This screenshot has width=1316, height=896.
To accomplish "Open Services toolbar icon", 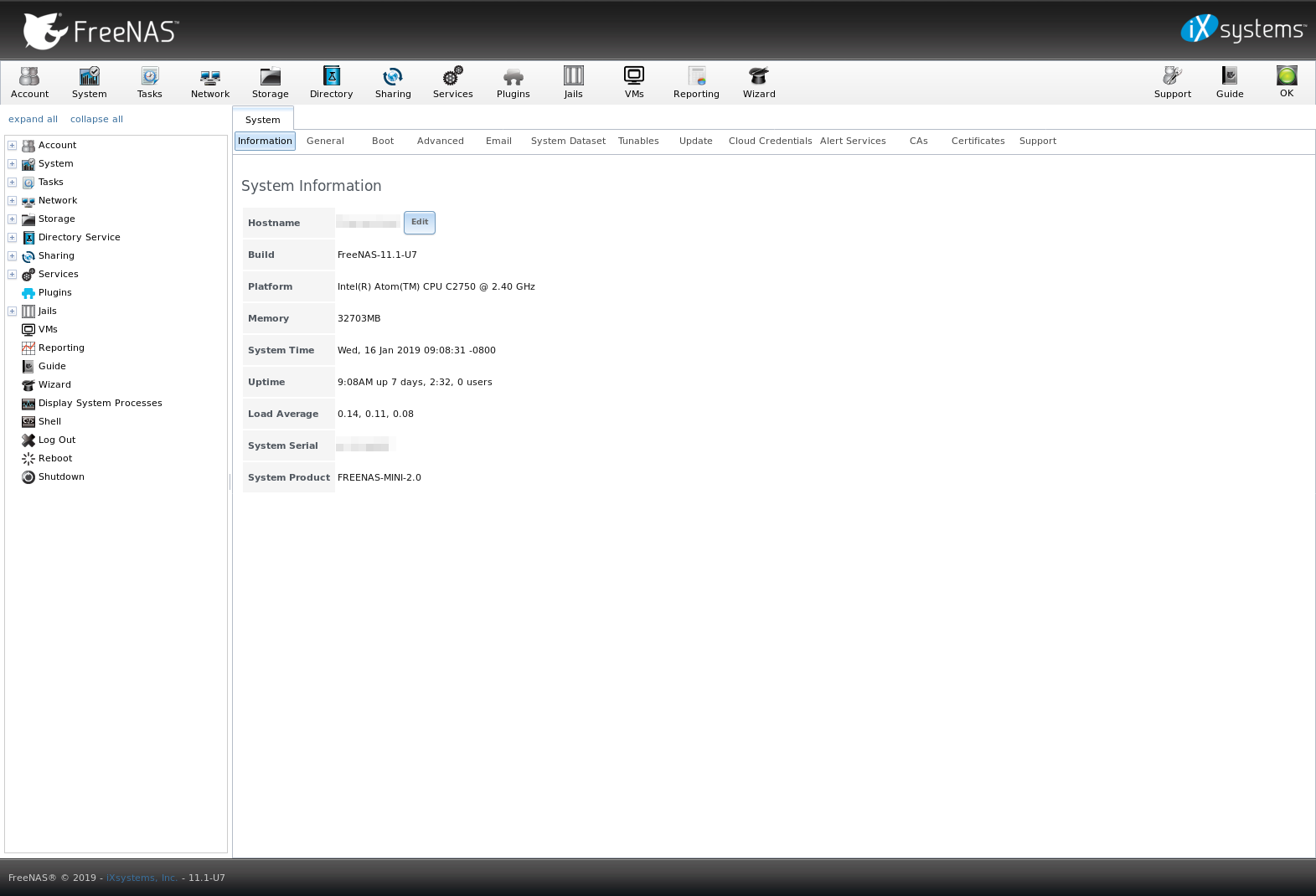I will pyautogui.click(x=453, y=82).
